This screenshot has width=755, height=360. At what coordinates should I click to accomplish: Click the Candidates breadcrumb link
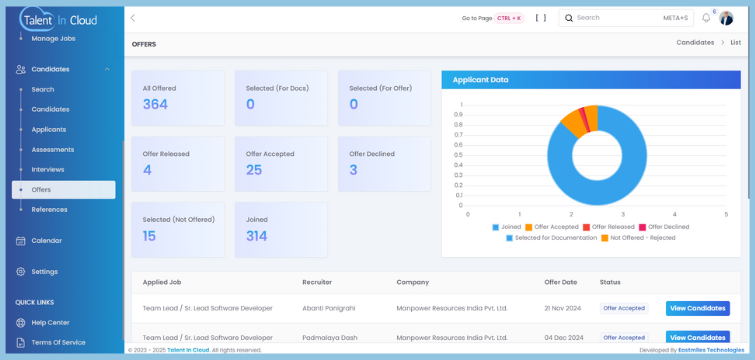[695, 42]
